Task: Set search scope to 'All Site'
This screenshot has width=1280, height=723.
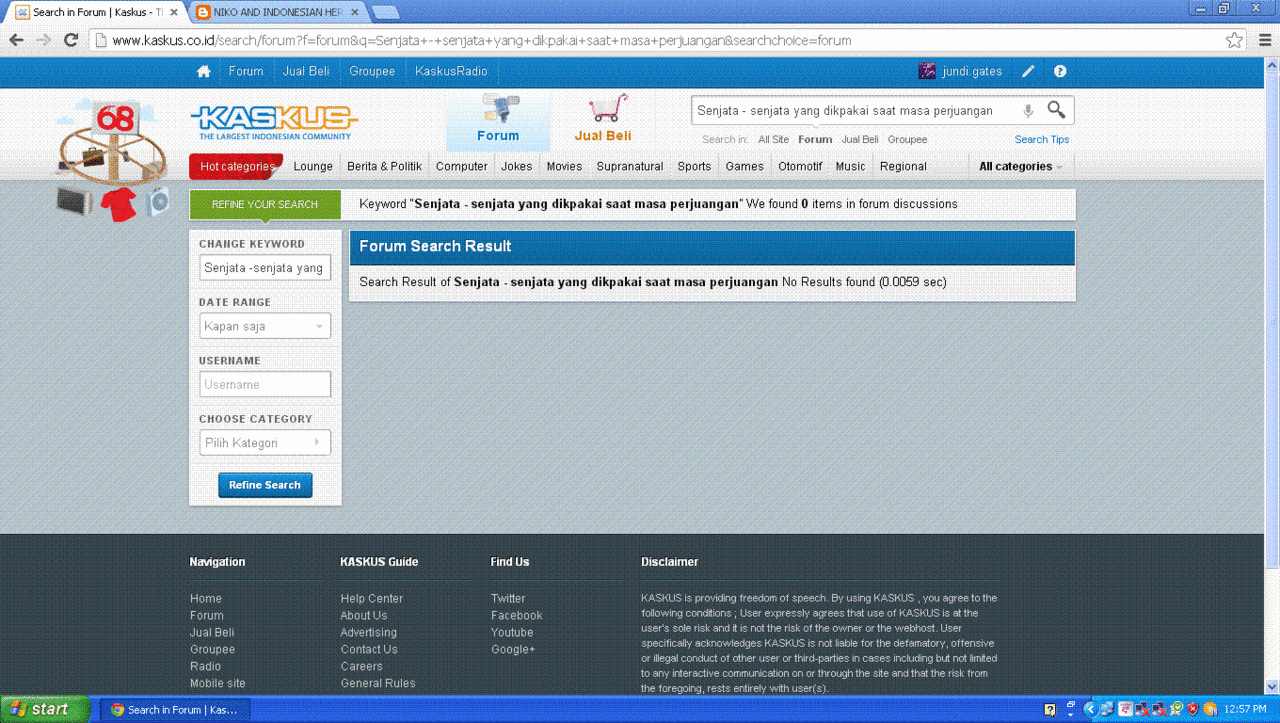Action: pyautogui.click(x=774, y=140)
